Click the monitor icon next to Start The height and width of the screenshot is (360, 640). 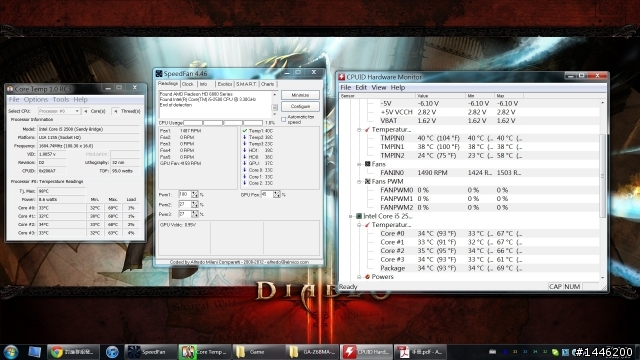(35, 352)
